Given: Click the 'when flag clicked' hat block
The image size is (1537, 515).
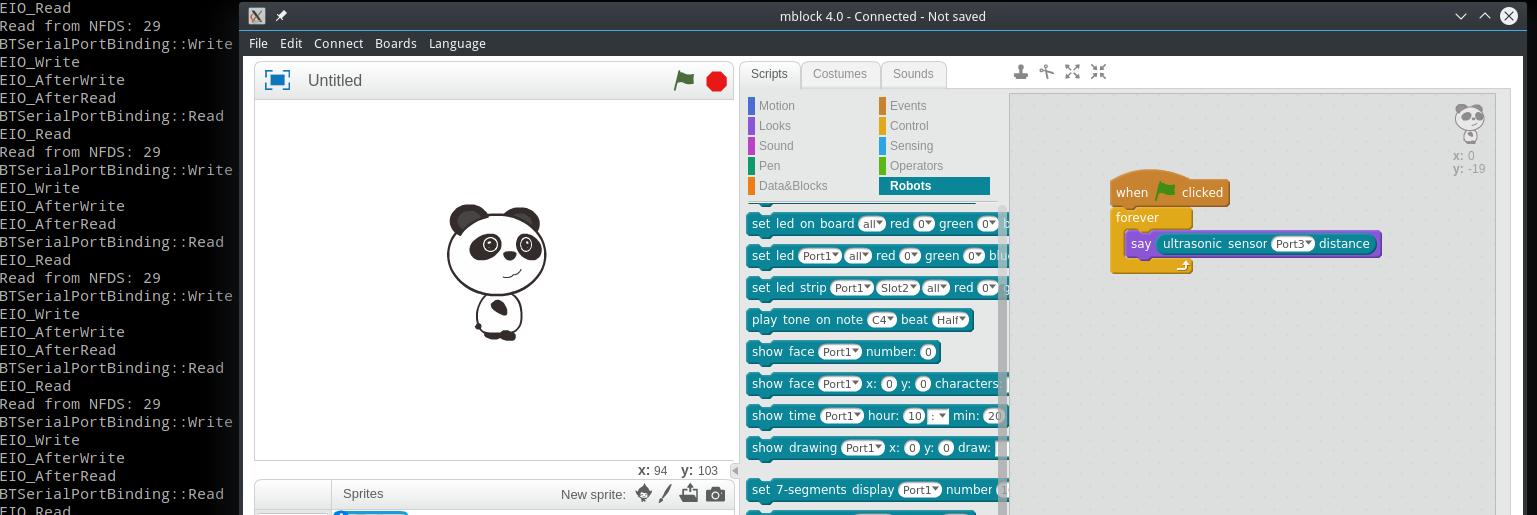Looking at the screenshot, I should pyautogui.click(x=1169, y=190).
